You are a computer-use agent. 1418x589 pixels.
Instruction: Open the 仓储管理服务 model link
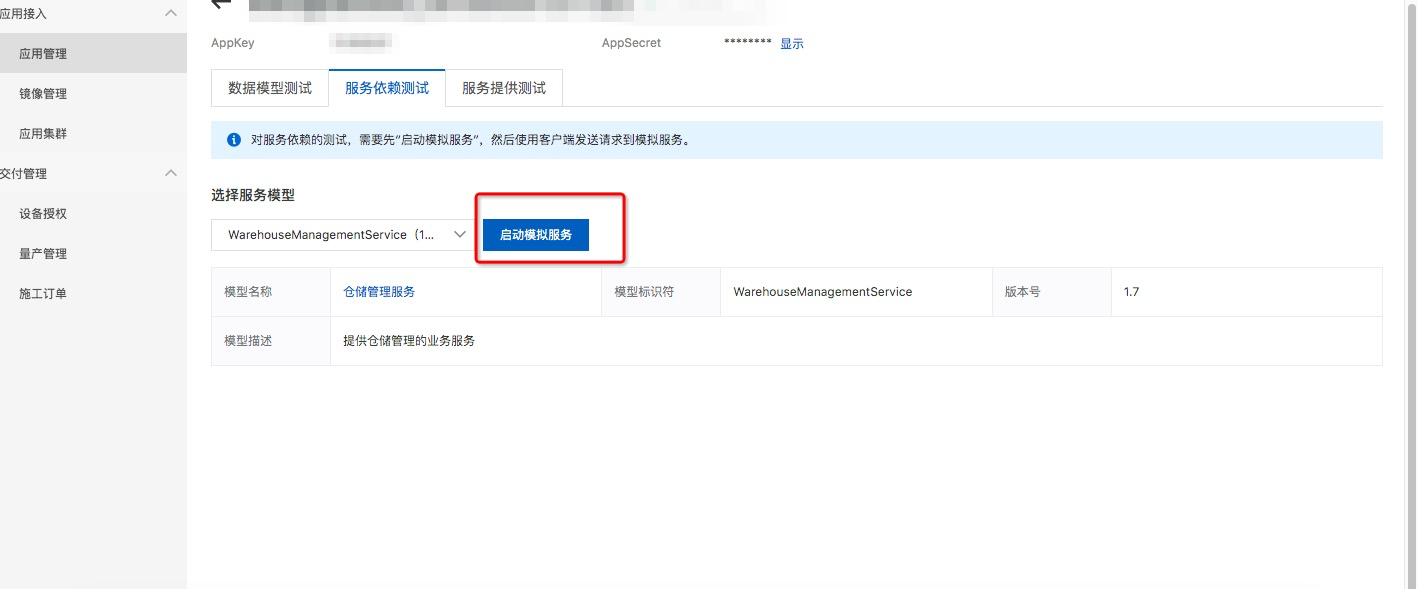coord(379,292)
